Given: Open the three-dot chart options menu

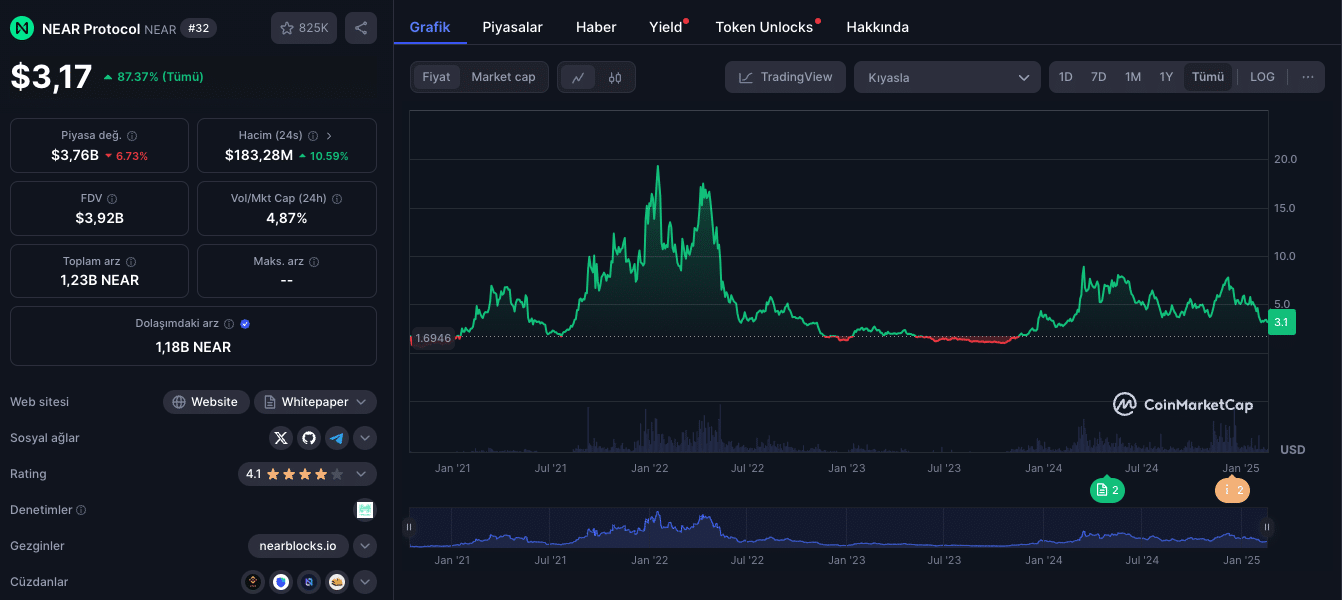Looking at the screenshot, I should coord(1308,77).
